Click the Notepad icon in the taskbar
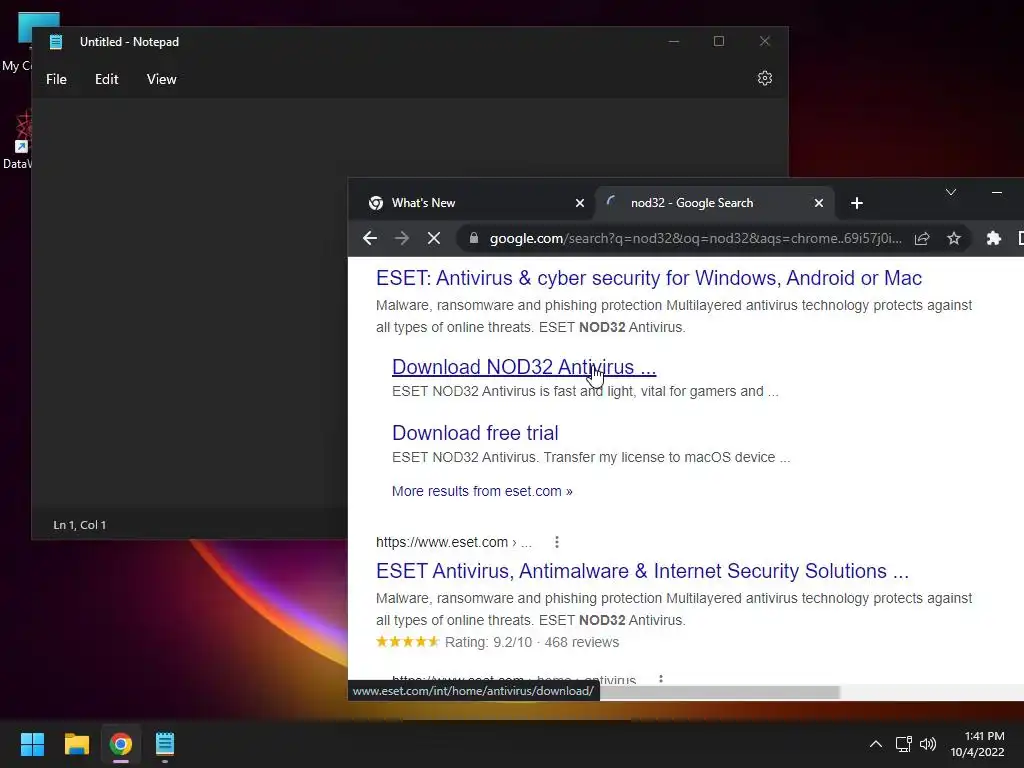The image size is (1024, 768). 165,744
